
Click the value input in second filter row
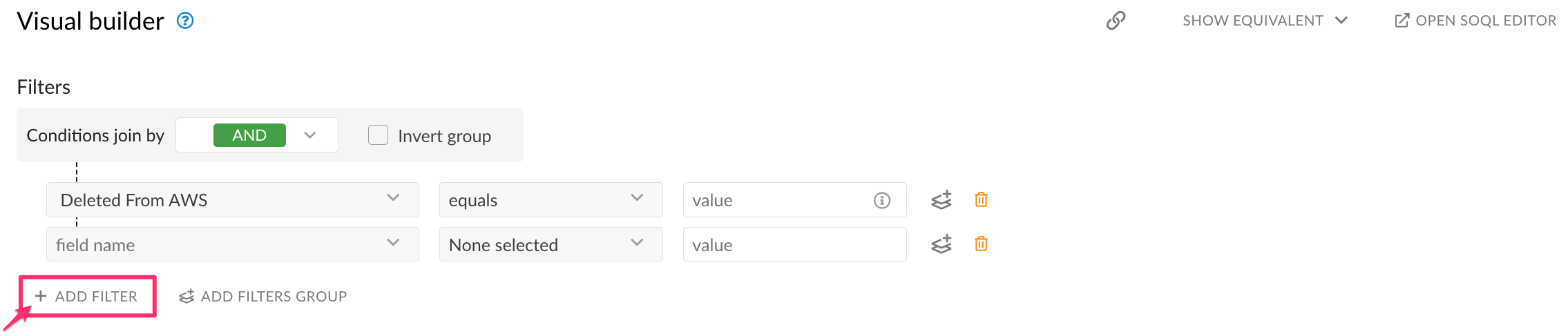point(794,245)
